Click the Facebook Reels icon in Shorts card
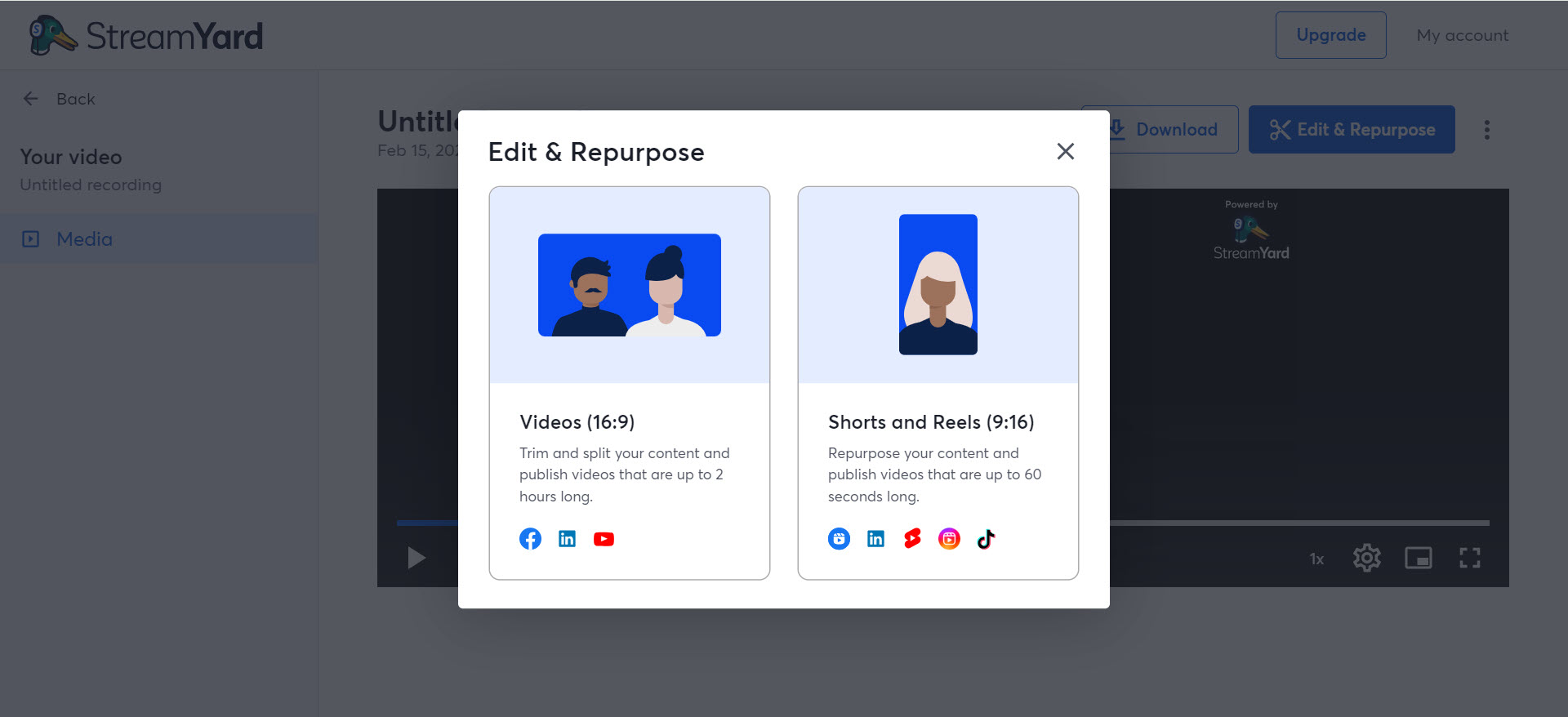 [x=839, y=539]
